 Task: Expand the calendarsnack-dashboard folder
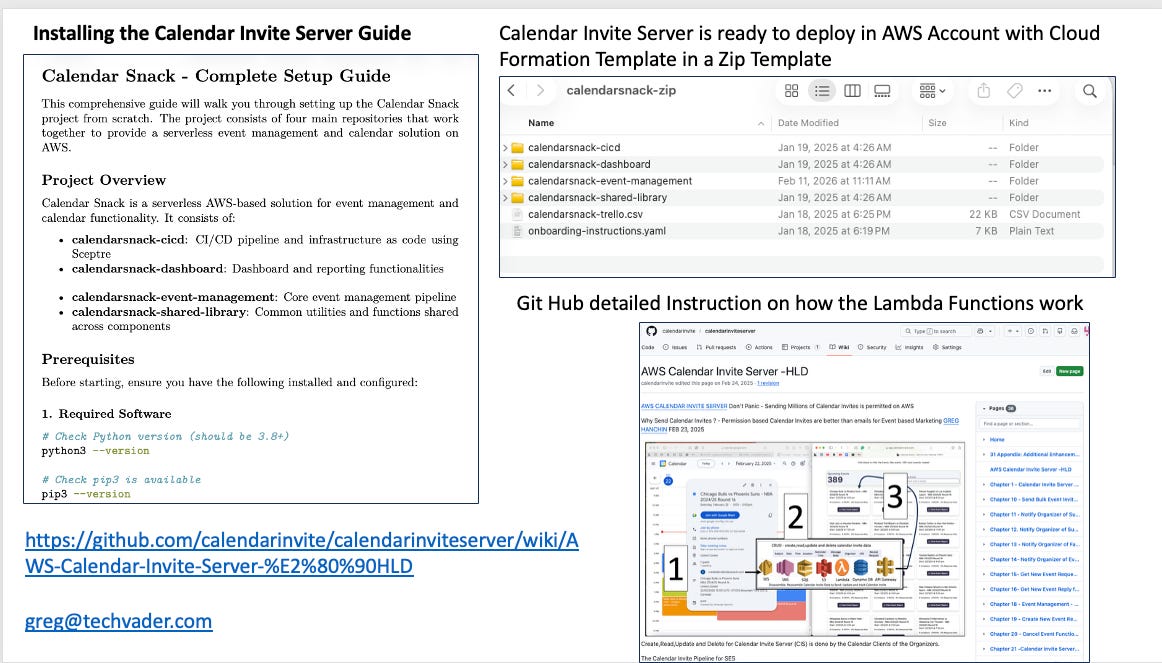pyautogui.click(x=505, y=164)
